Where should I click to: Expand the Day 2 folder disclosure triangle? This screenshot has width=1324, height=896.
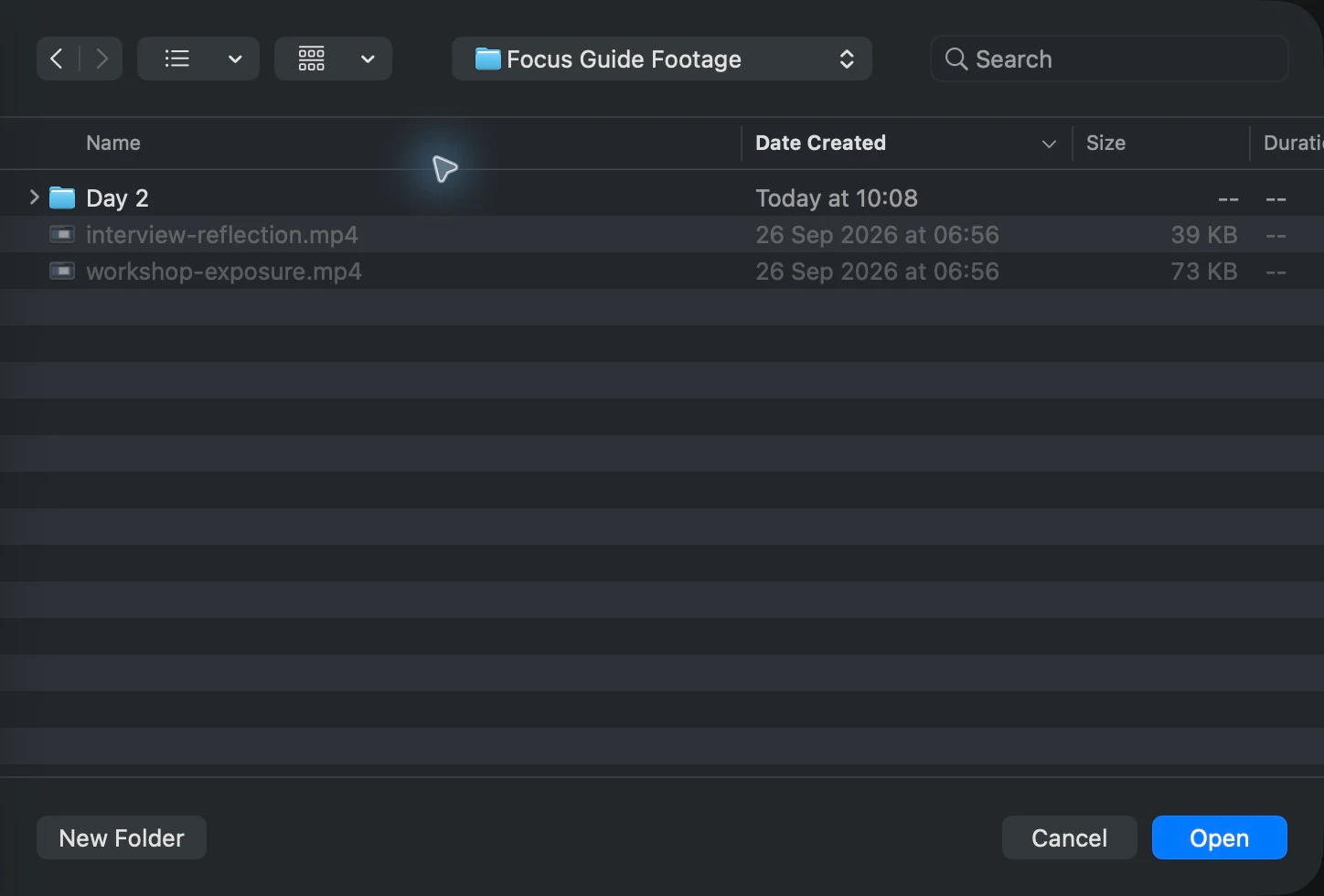tap(34, 197)
